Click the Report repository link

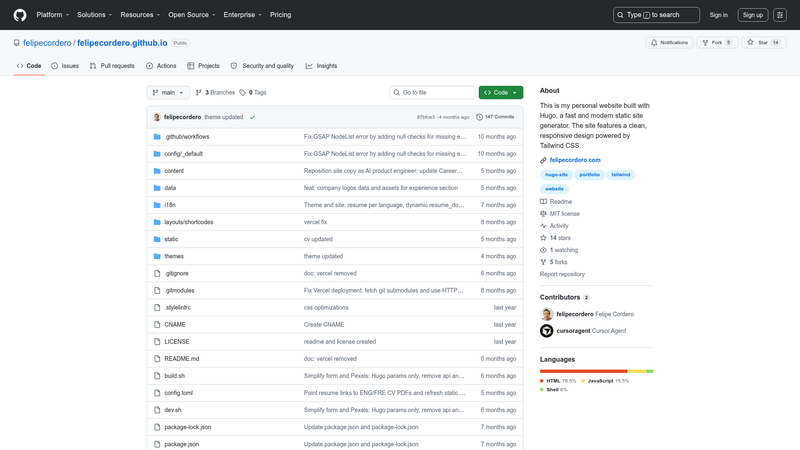(562, 274)
